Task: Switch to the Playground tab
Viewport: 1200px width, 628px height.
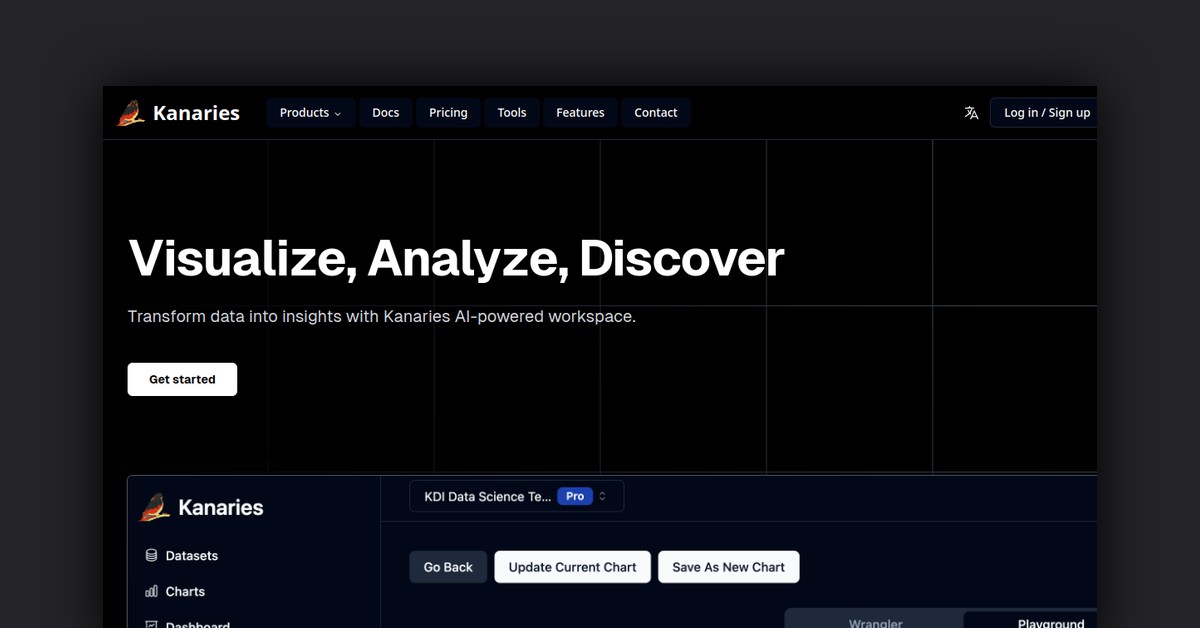Action: click(x=1051, y=622)
